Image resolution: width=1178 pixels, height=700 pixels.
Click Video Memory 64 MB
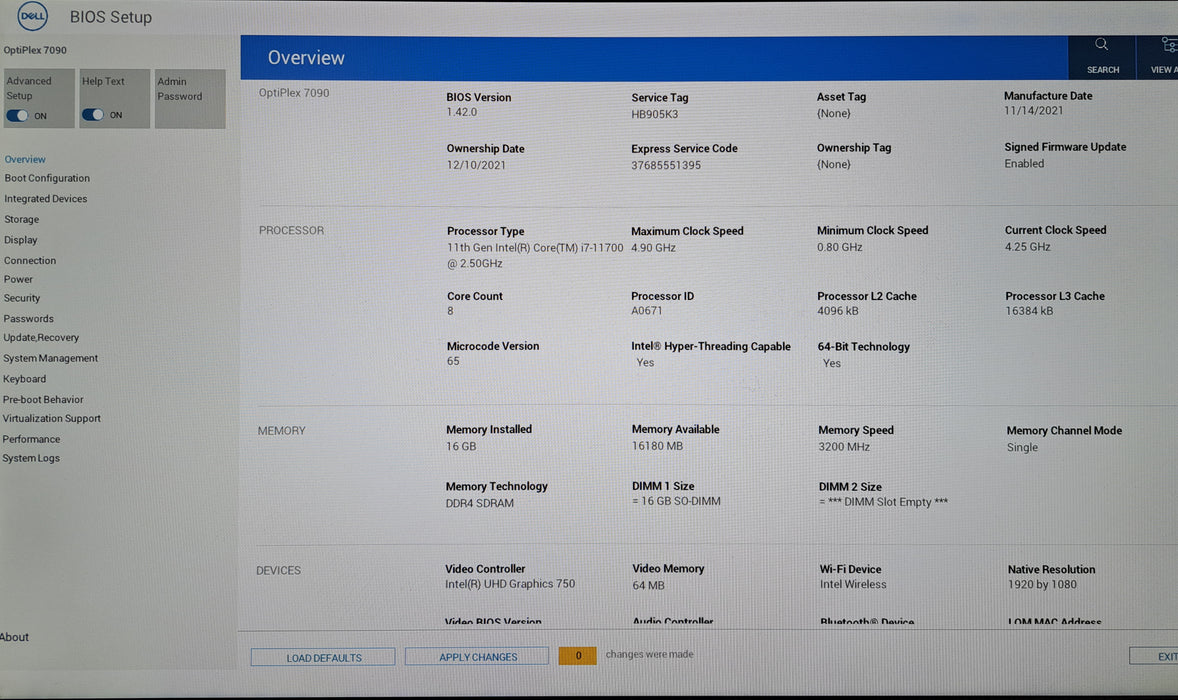(x=648, y=585)
